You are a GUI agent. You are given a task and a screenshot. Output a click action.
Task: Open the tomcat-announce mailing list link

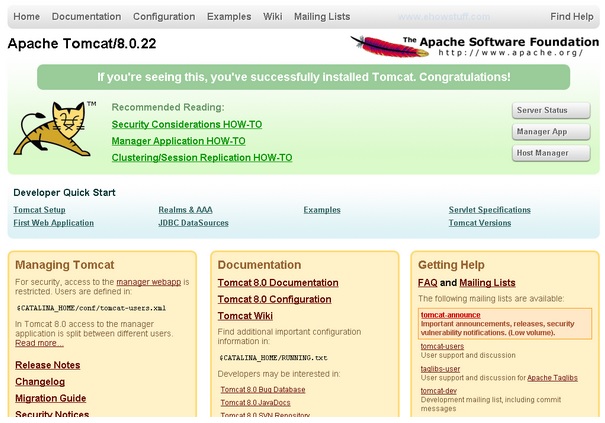(x=450, y=315)
